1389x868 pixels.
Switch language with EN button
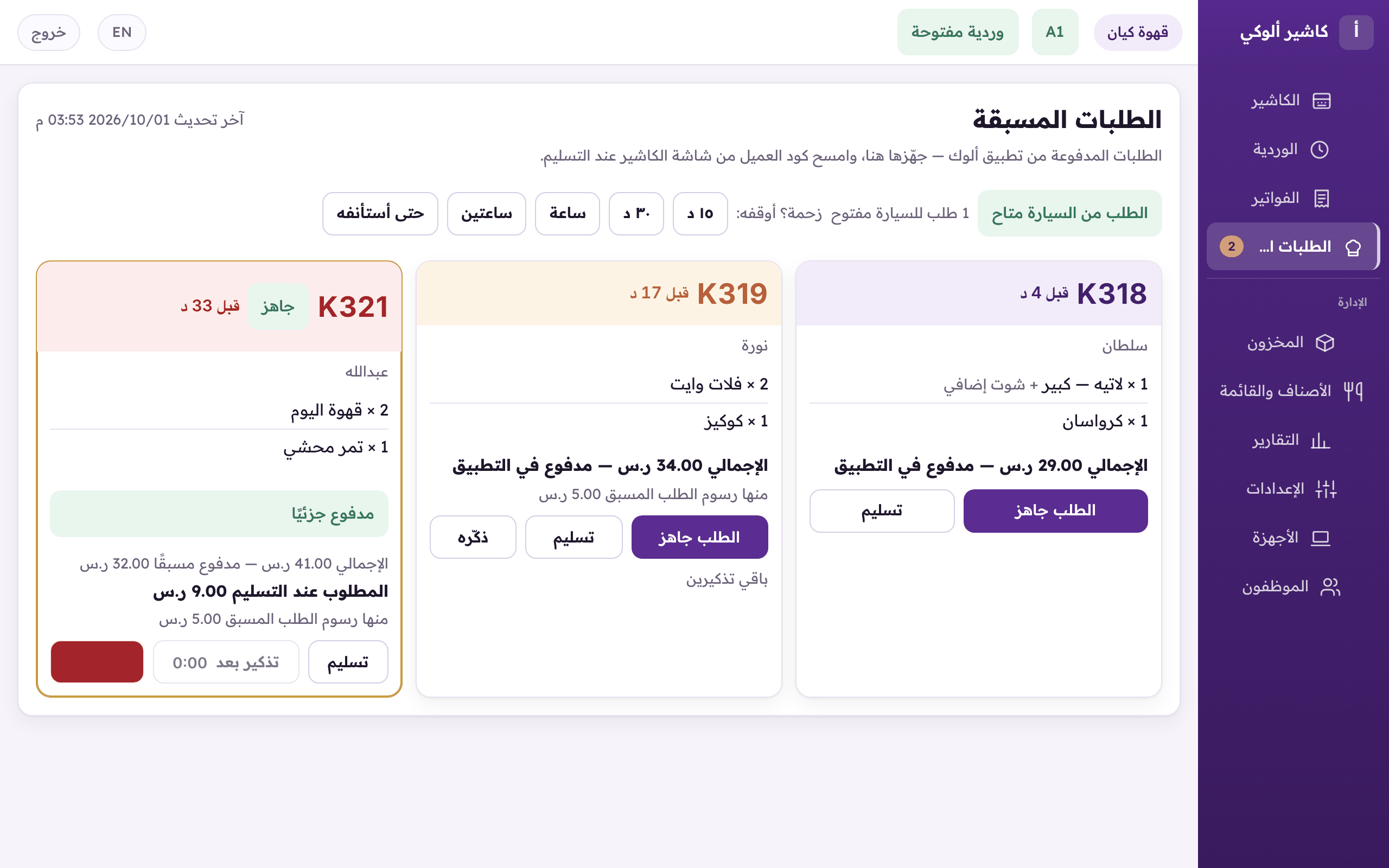pos(122,32)
